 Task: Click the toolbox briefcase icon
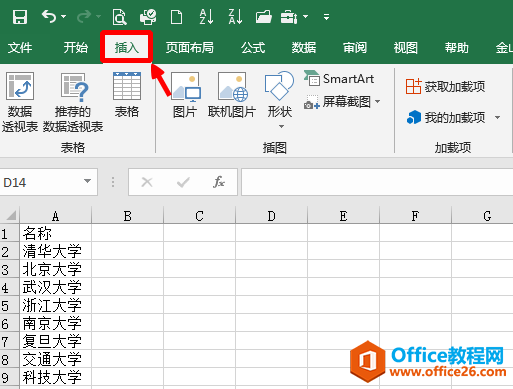click(x=289, y=17)
